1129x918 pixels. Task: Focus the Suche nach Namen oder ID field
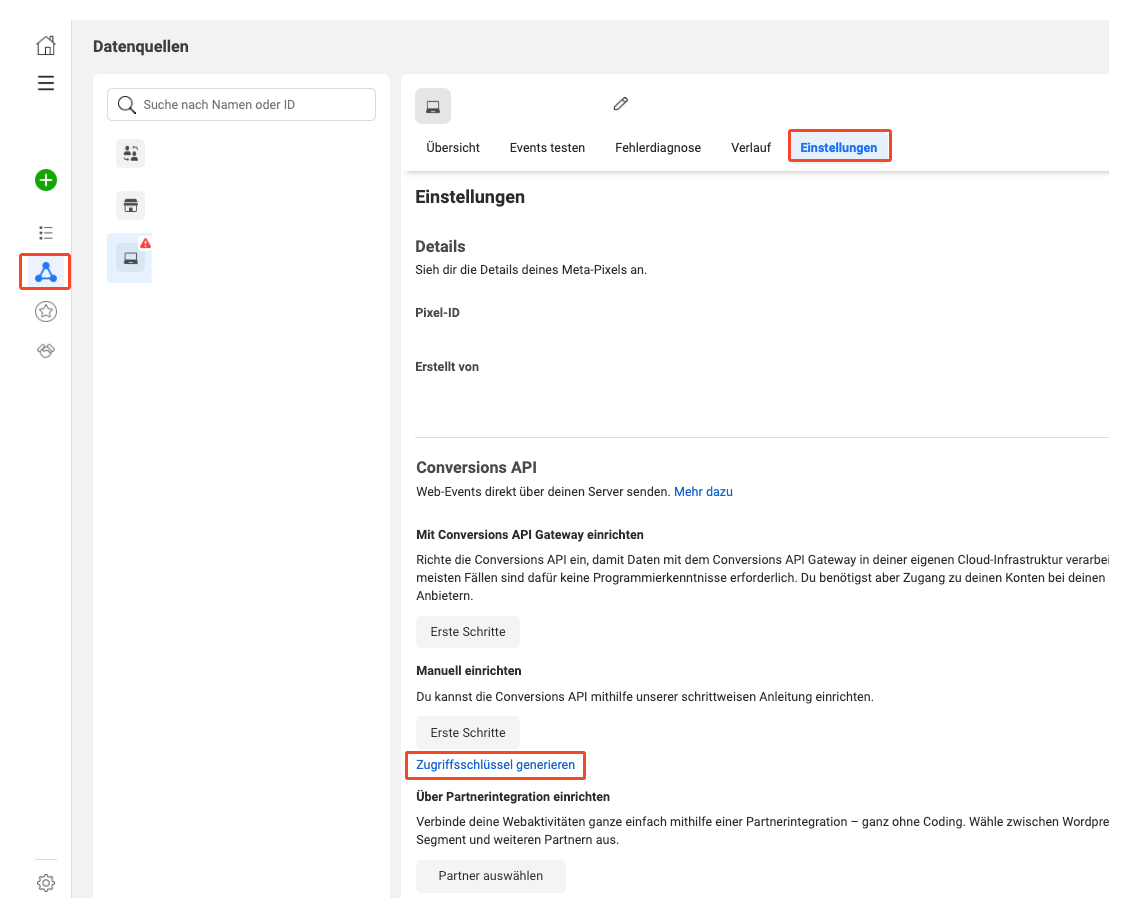pos(255,105)
